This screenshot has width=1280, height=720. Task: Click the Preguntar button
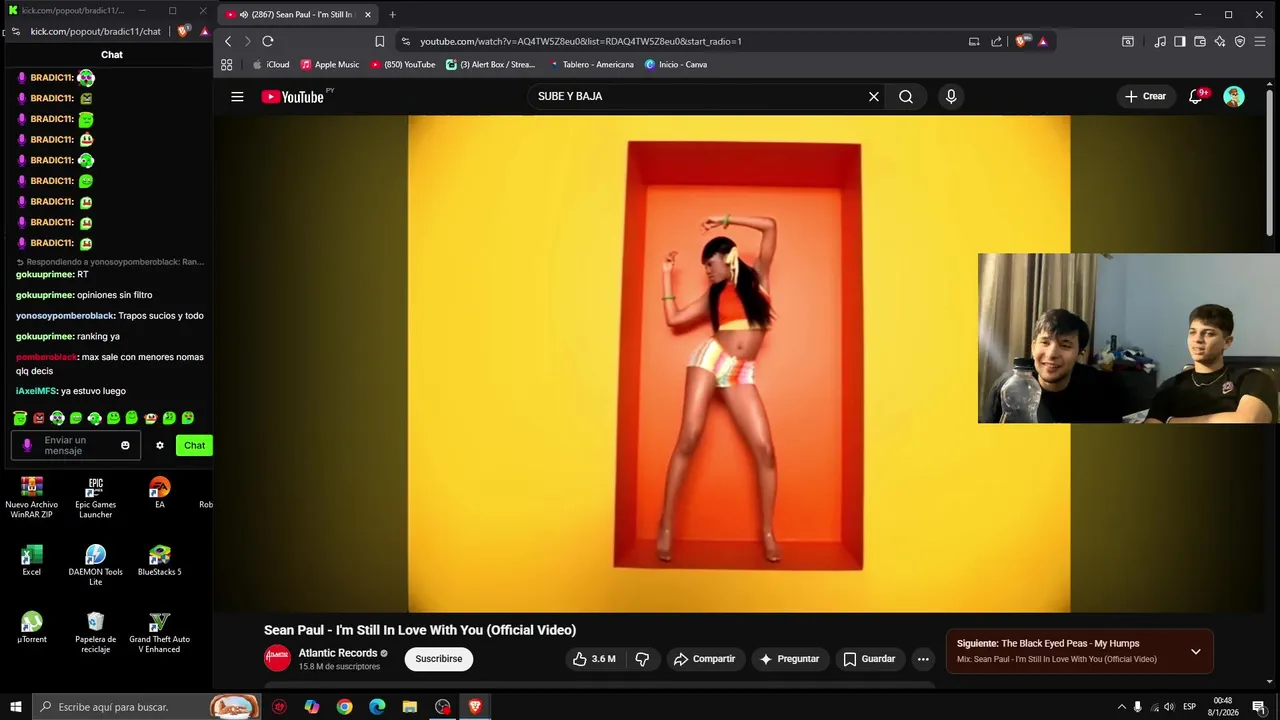point(789,659)
